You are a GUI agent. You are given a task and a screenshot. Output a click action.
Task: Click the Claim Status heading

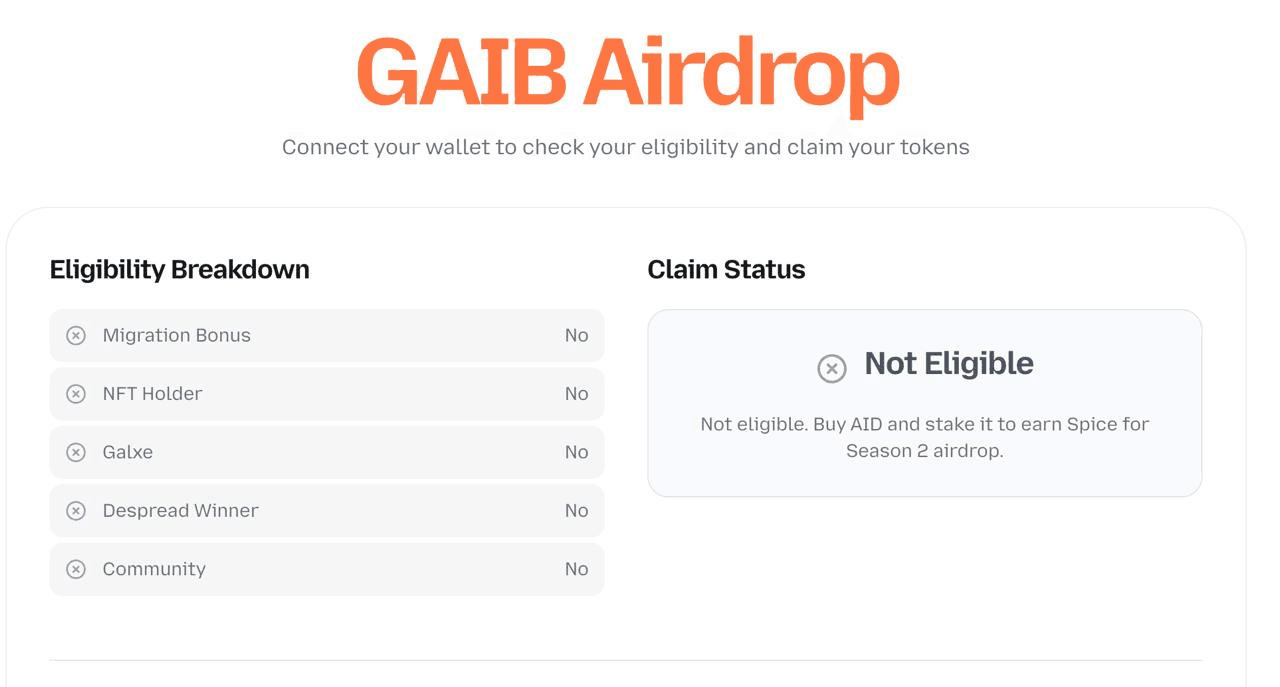726,270
